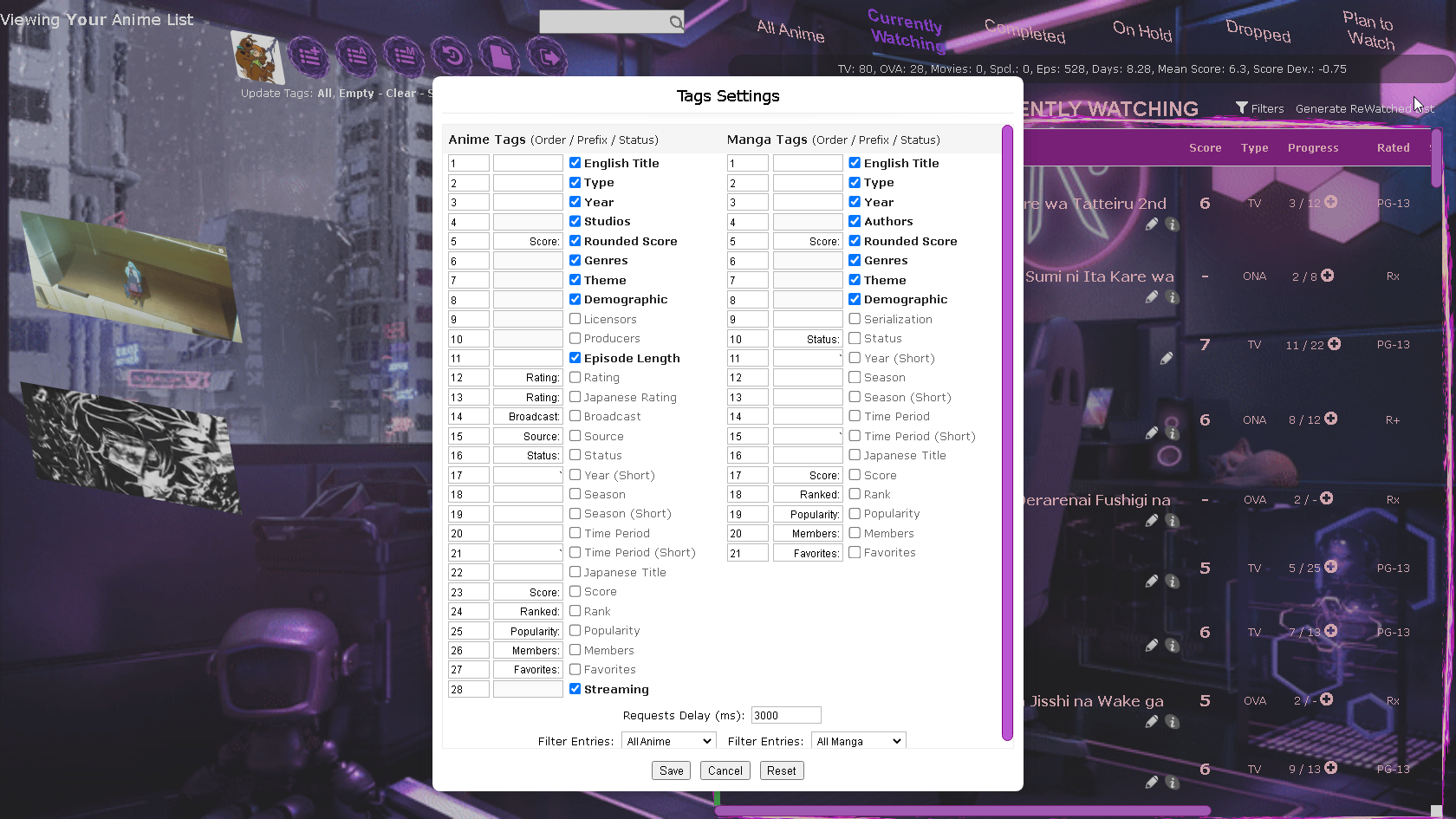
Task: Click the add-to-list icon with plus sign
Action: tap(308, 57)
